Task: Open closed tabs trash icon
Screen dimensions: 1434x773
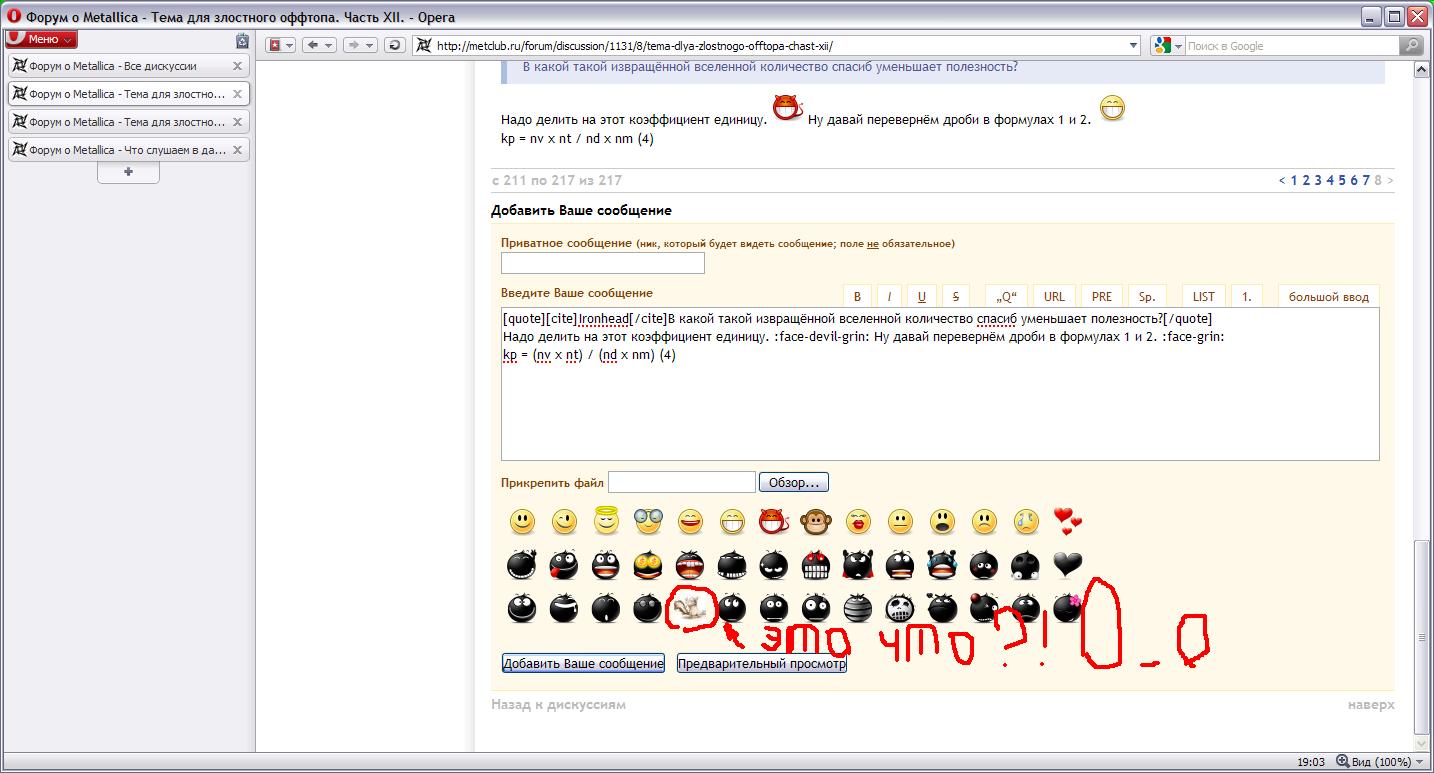Action: (242, 41)
